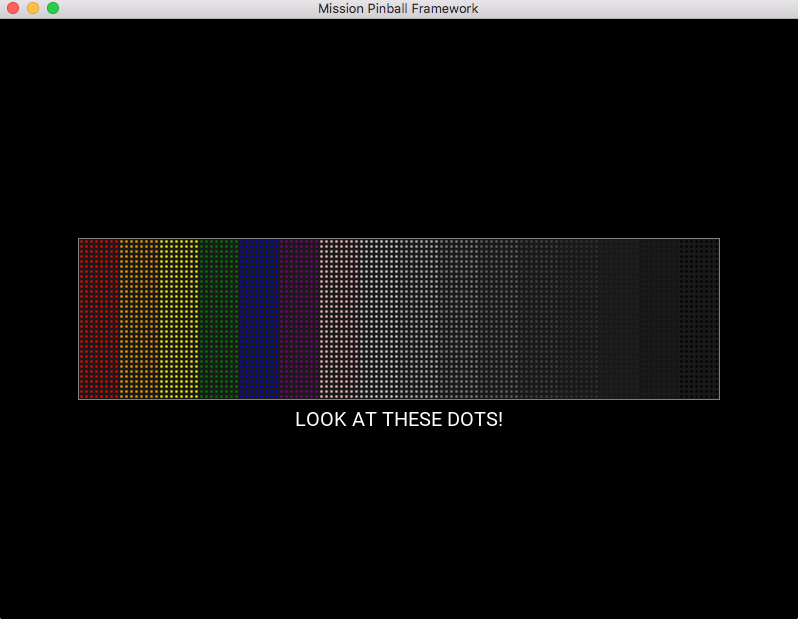This screenshot has height=619, width=798.
Task: Click the "LOOK AT THESE DOTS!" caption
Action: [x=399, y=420]
